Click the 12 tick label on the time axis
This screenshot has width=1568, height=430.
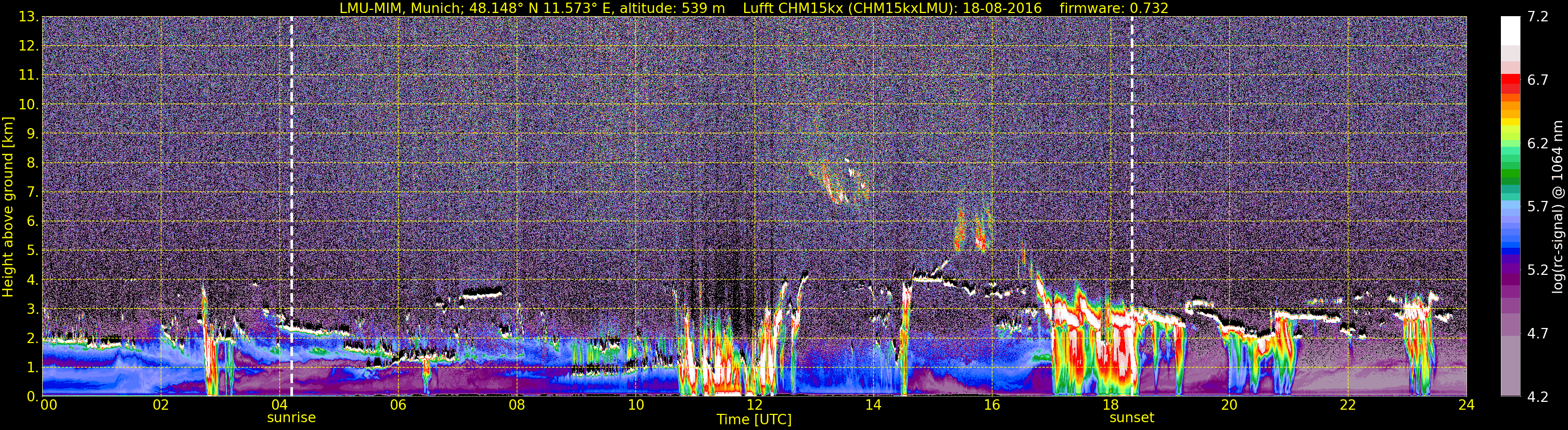(x=754, y=405)
